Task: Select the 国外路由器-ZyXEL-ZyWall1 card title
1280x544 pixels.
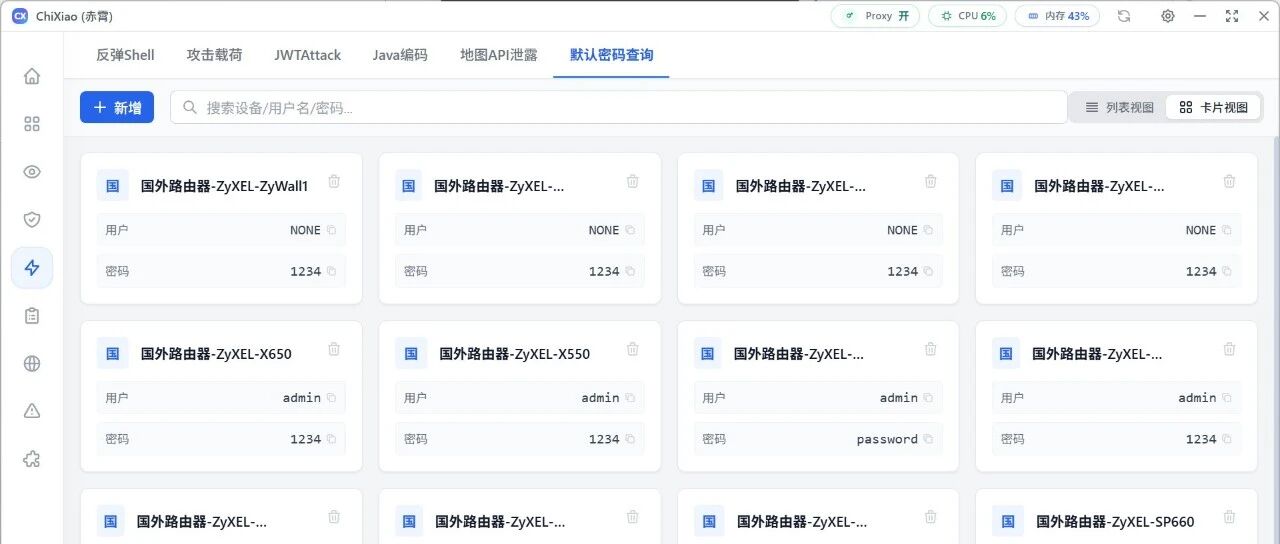Action: pos(225,185)
